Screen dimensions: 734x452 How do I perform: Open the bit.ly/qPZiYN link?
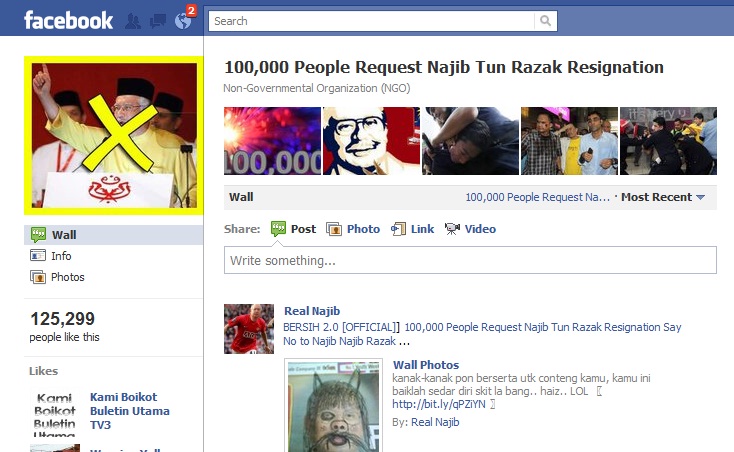(x=439, y=404)
